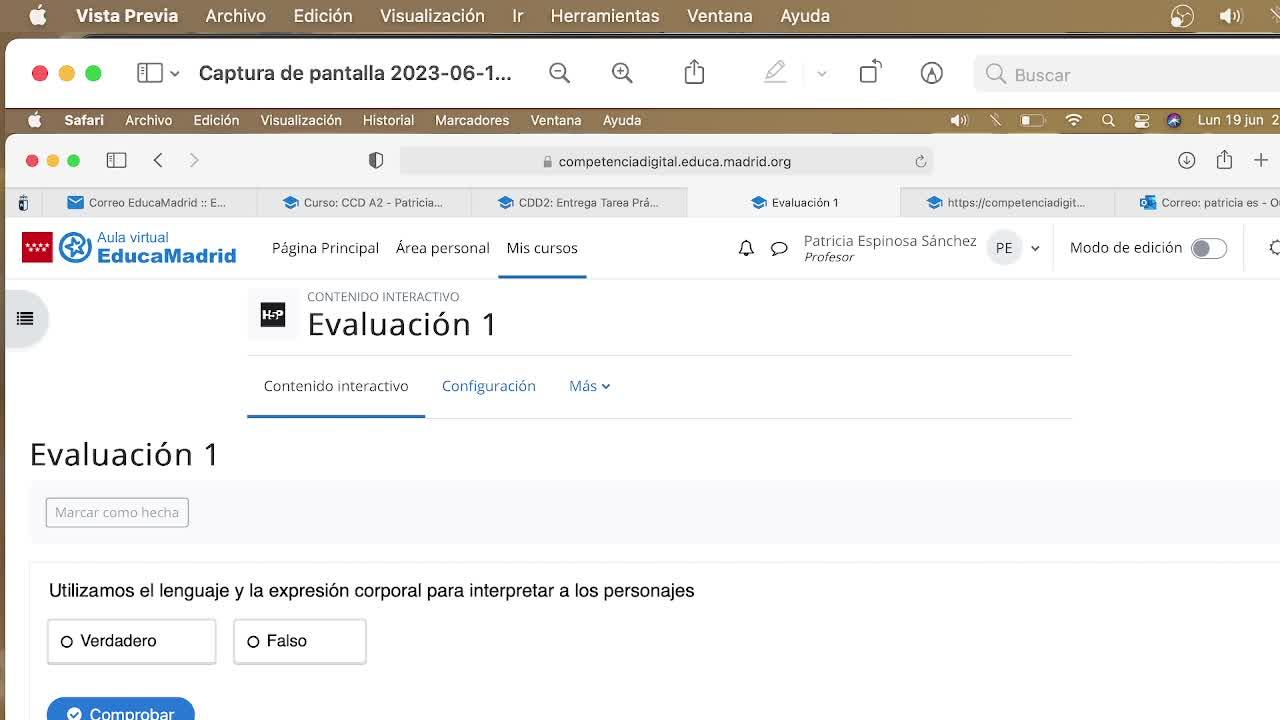This screenshot has width=1280, height=720.
Task: Switch to the CDD2: Entrega Tarea tab
Action: [578, 202]
